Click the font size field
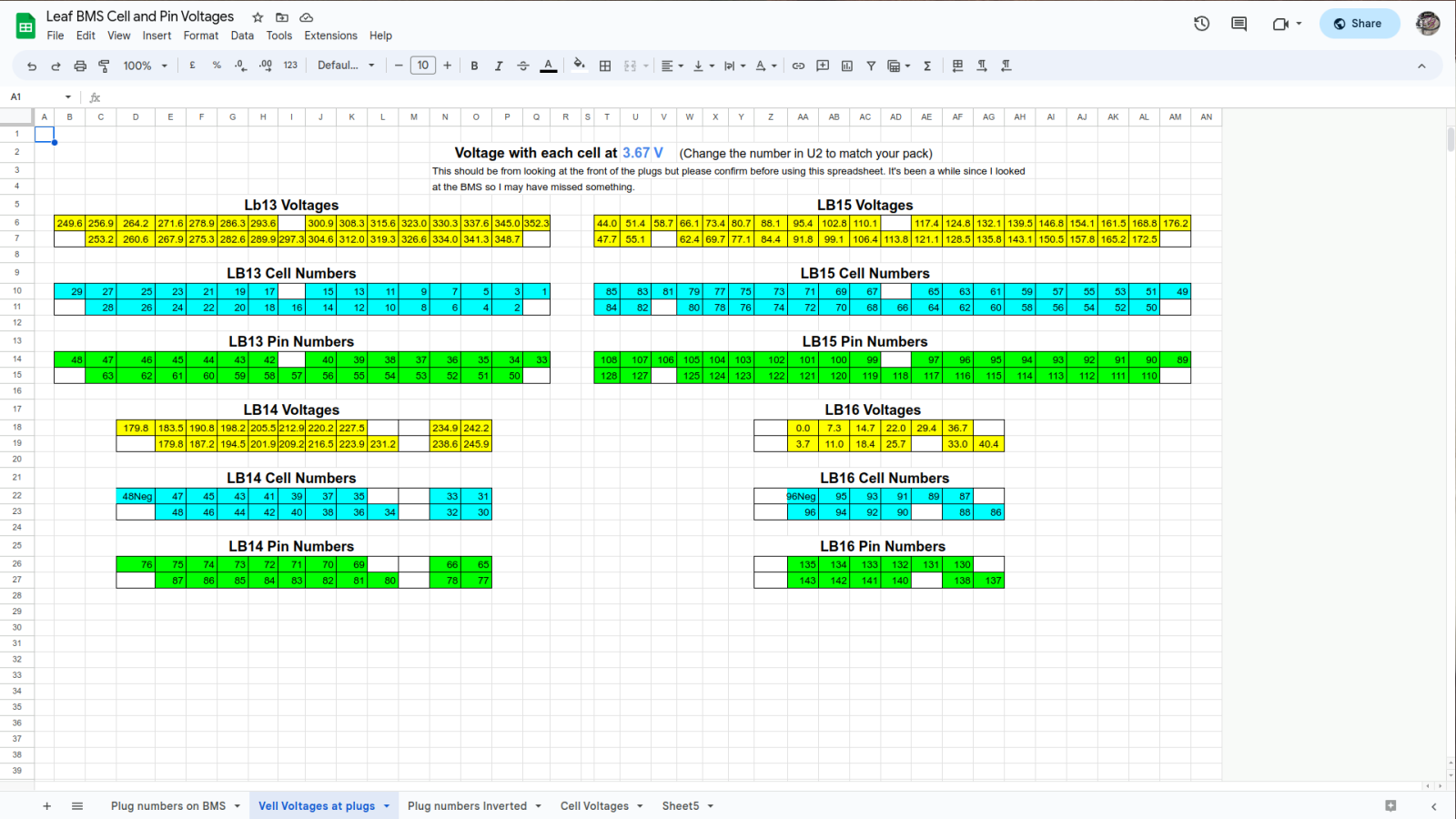The height and width of the screenshot is (819, 1456). [423, 66]
